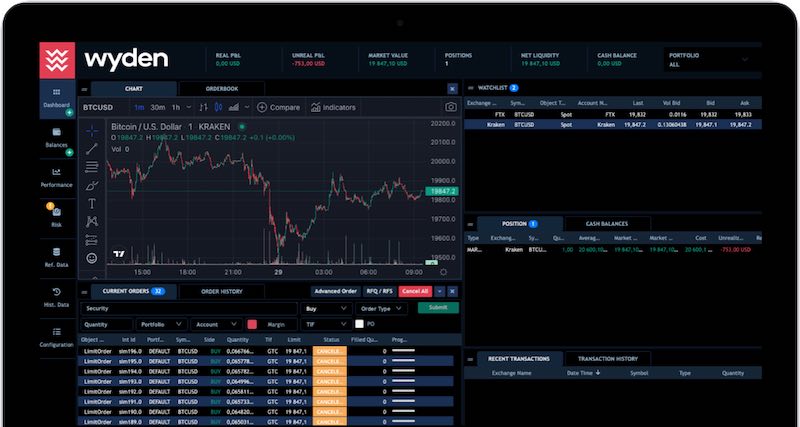The image size is (800, 427).
Task: Open the Portfolio dropdown in order form
Action: [x=162, y=324]
